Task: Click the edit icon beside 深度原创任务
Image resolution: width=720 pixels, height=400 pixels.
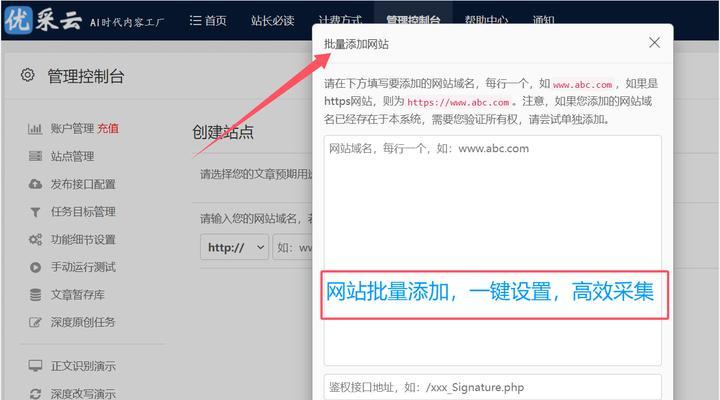Action: coord(35,322)
